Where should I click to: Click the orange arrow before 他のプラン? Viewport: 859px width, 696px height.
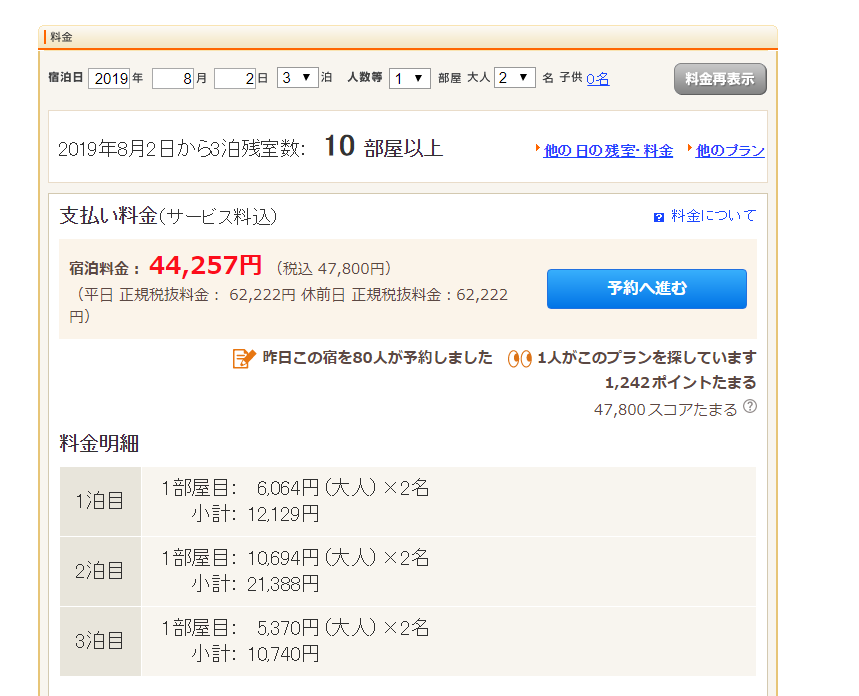click(690, 148)
